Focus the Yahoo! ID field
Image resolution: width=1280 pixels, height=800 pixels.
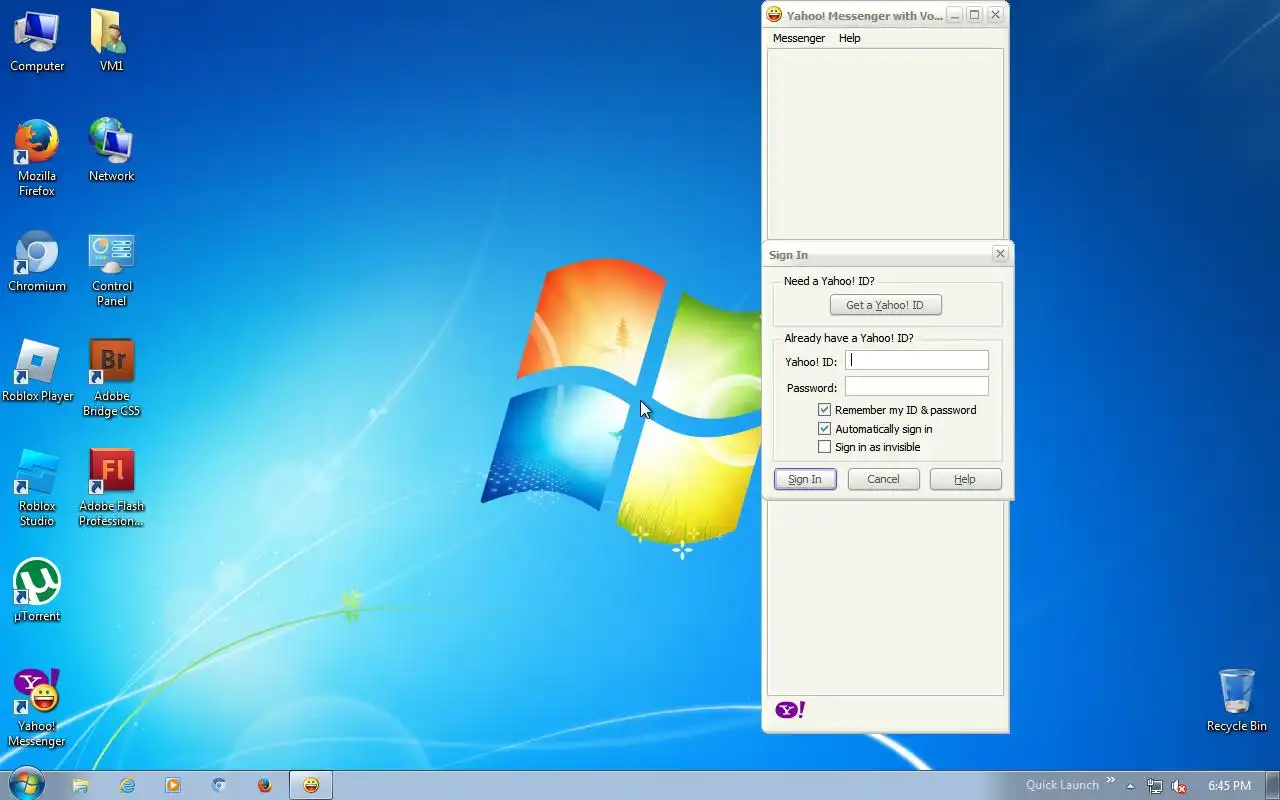[x=917, y=361]
